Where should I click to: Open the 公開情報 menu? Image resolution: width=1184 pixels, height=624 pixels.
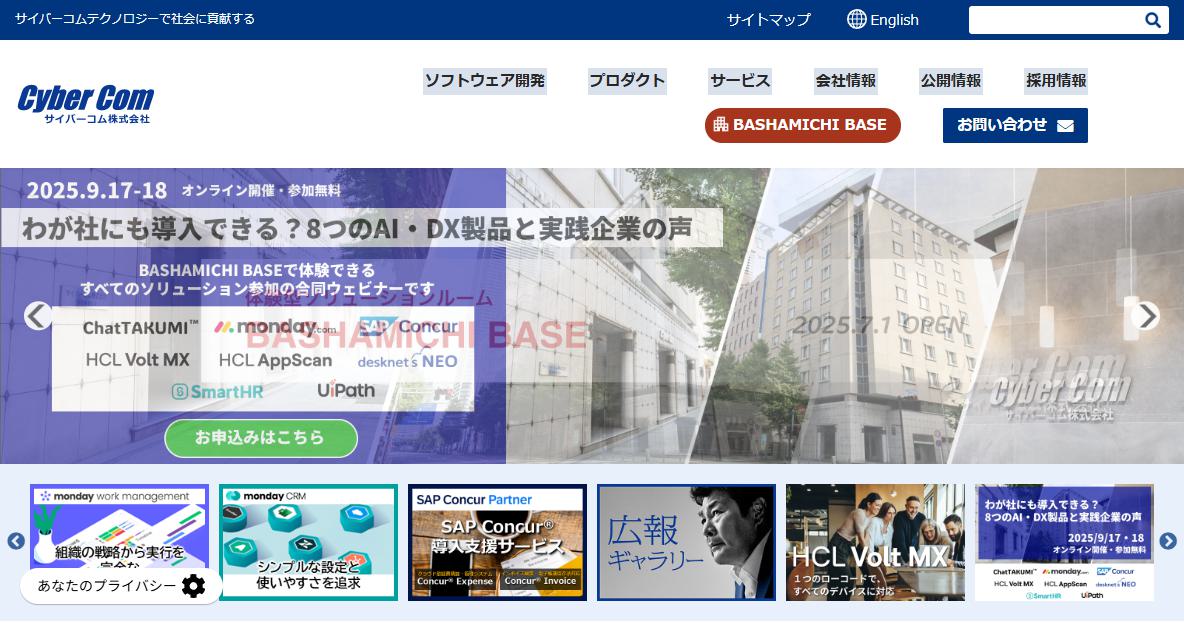tap(951, 80)
